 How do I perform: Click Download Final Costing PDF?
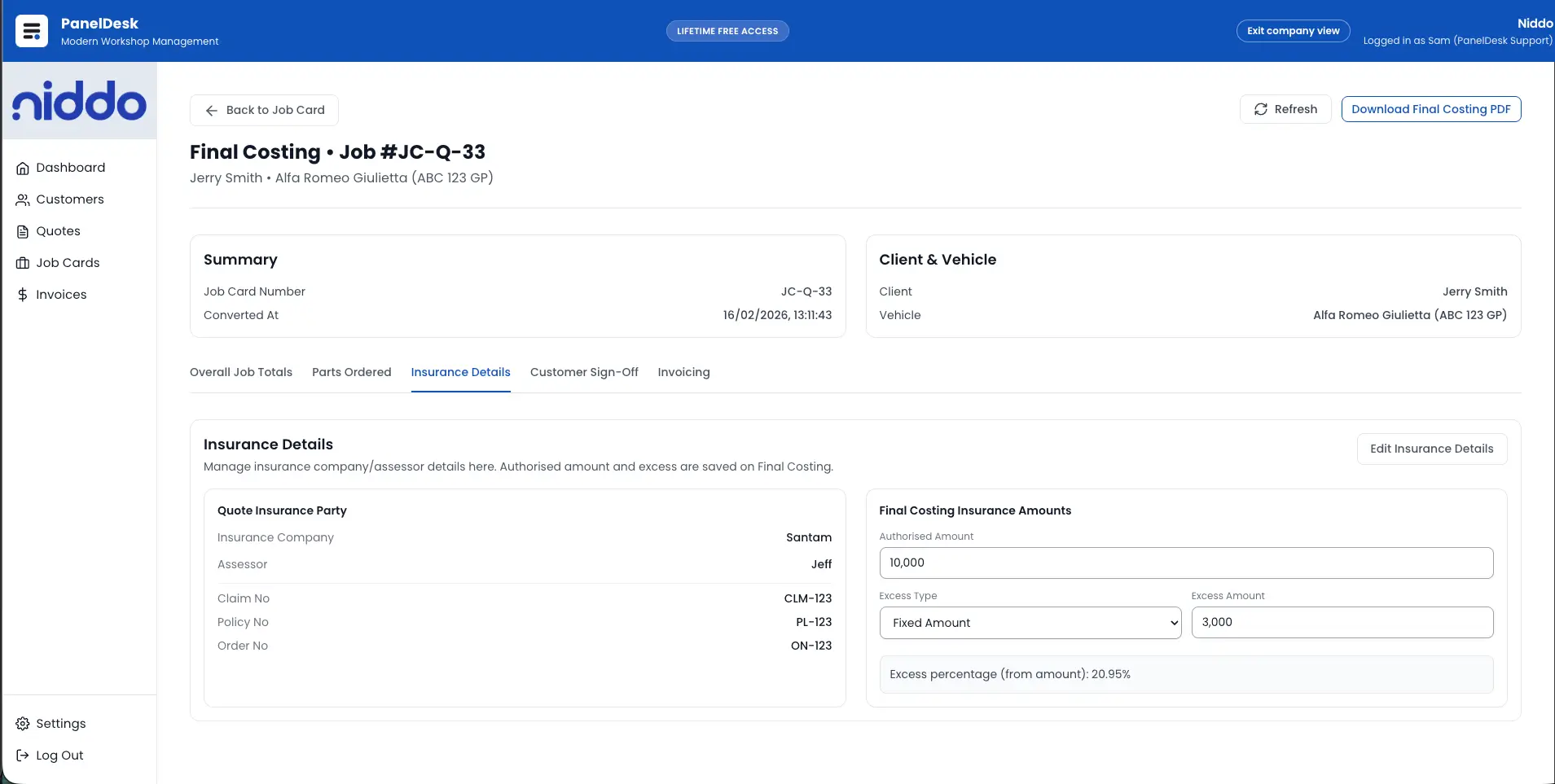pyautogui.click(x=1430, y=108)
